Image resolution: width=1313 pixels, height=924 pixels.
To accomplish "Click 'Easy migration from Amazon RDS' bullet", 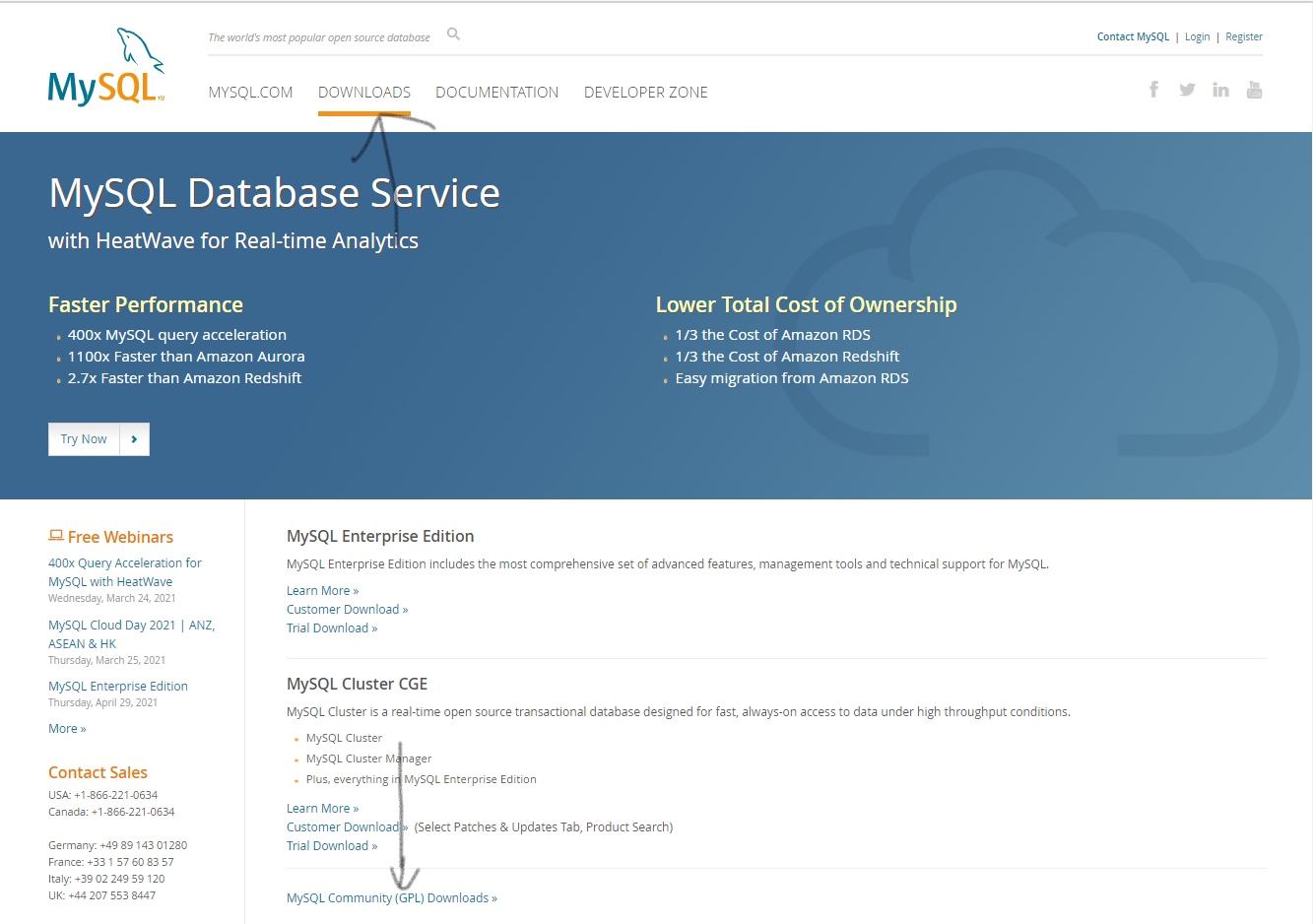I will click(x=792, y=378).
